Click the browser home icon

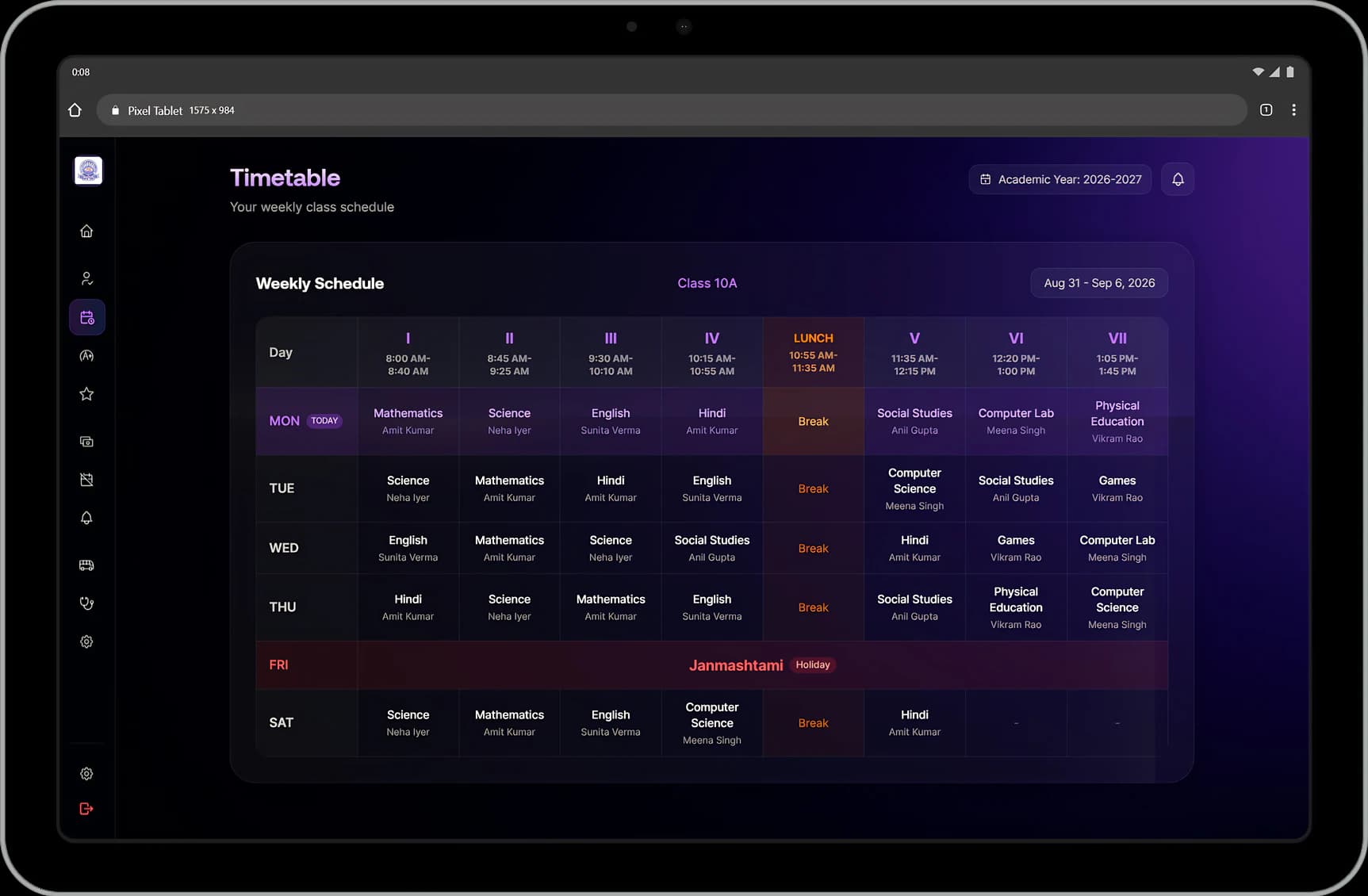coord(75,110)
